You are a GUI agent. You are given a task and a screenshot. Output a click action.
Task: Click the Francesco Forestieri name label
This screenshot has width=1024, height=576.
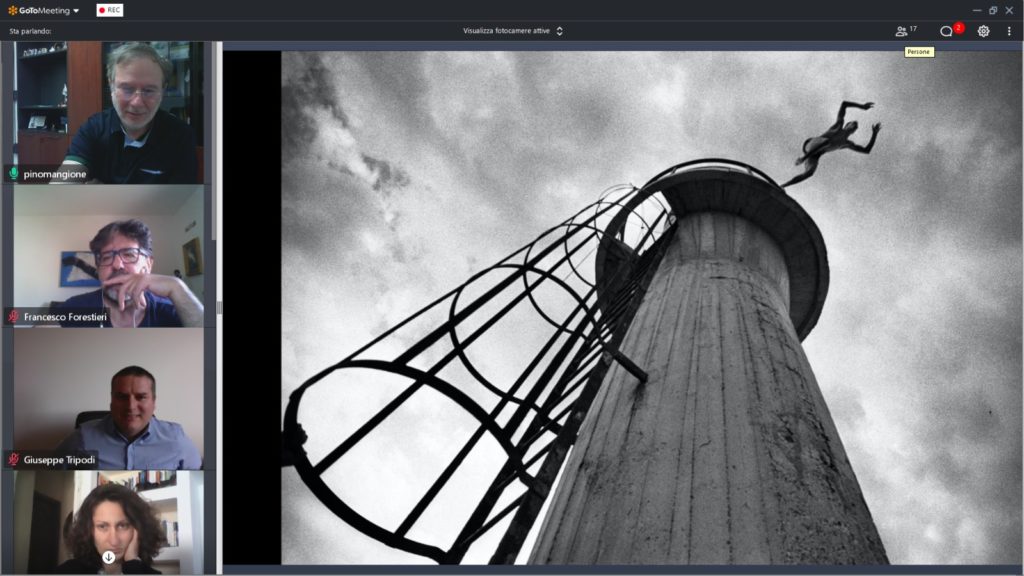65,317
